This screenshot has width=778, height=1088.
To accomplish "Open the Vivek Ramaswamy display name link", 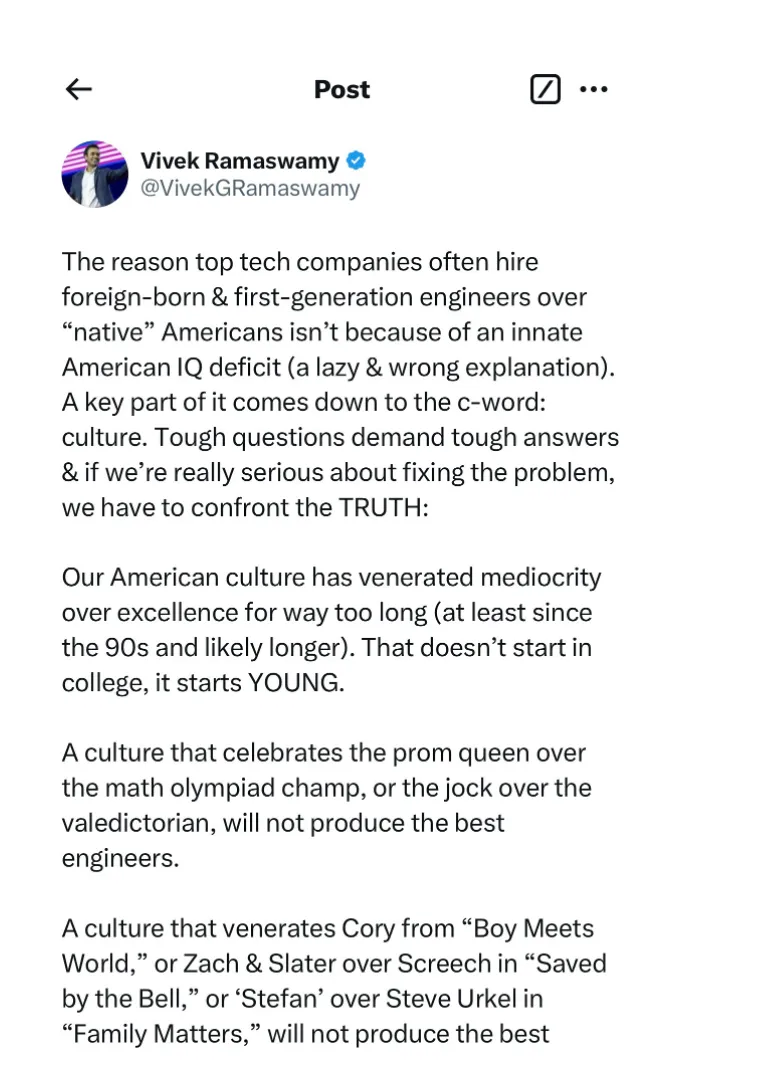I will (x=239, y=160).
